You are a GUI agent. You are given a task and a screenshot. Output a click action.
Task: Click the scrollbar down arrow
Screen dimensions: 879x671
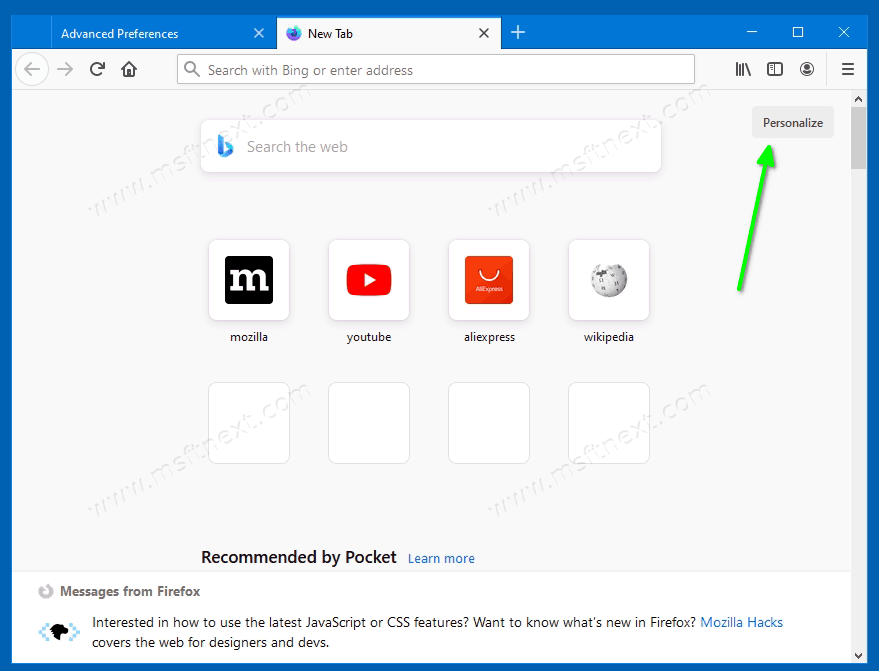point(858,655)
